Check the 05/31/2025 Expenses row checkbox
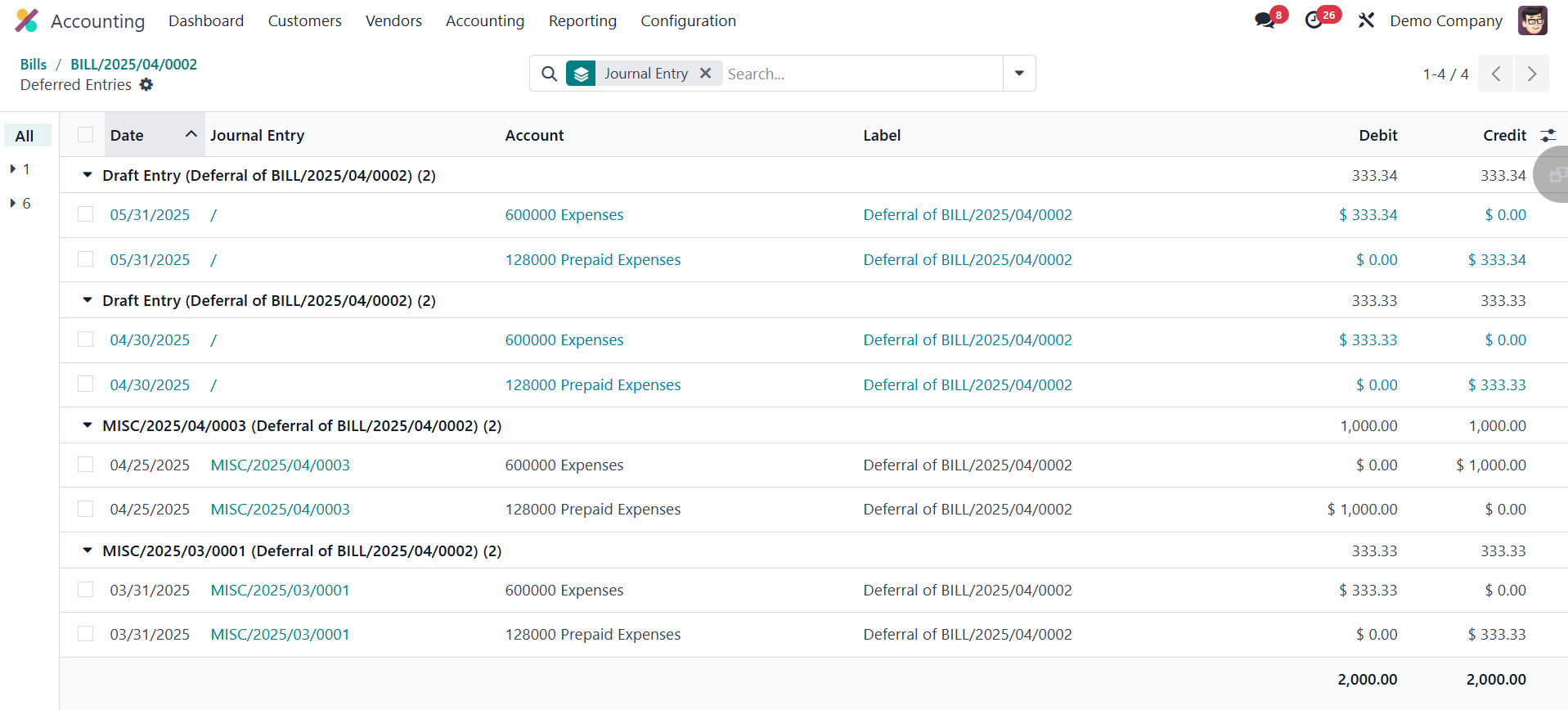Viewport: 1568px width, 710px height. point(86,214)
